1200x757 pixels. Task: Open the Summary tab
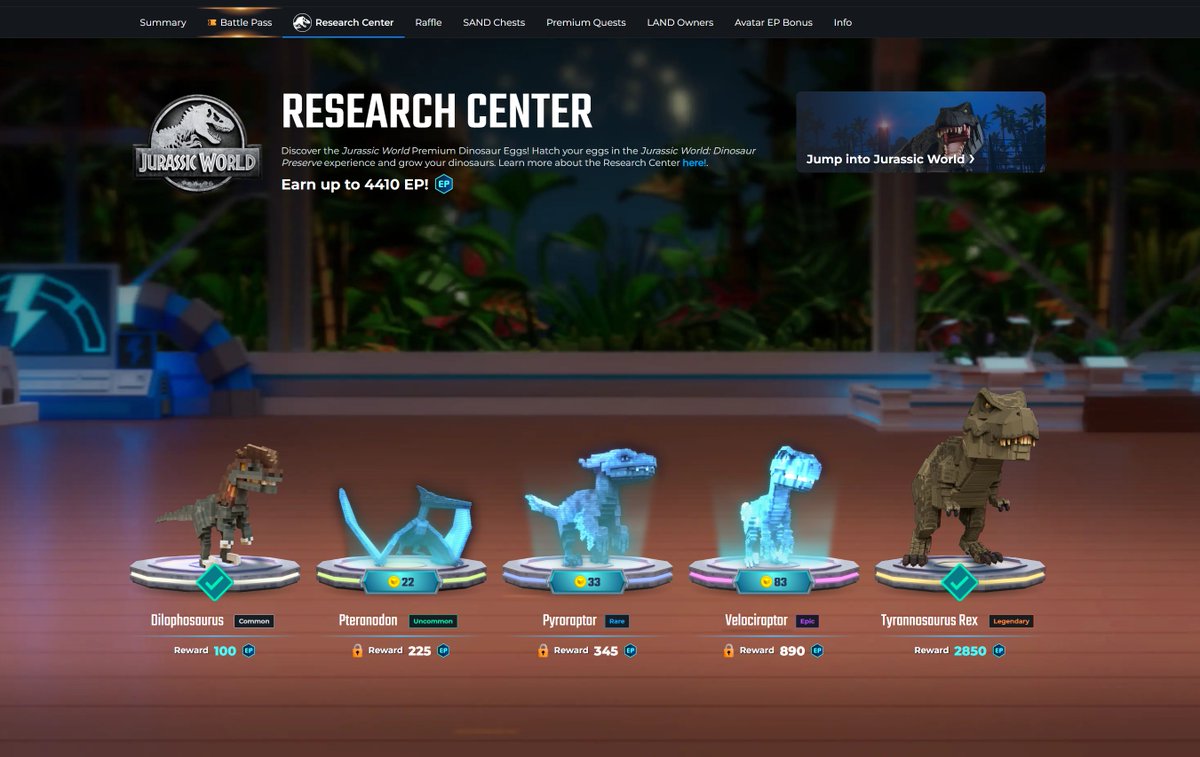pyautogui.click(x=162, y=22)
